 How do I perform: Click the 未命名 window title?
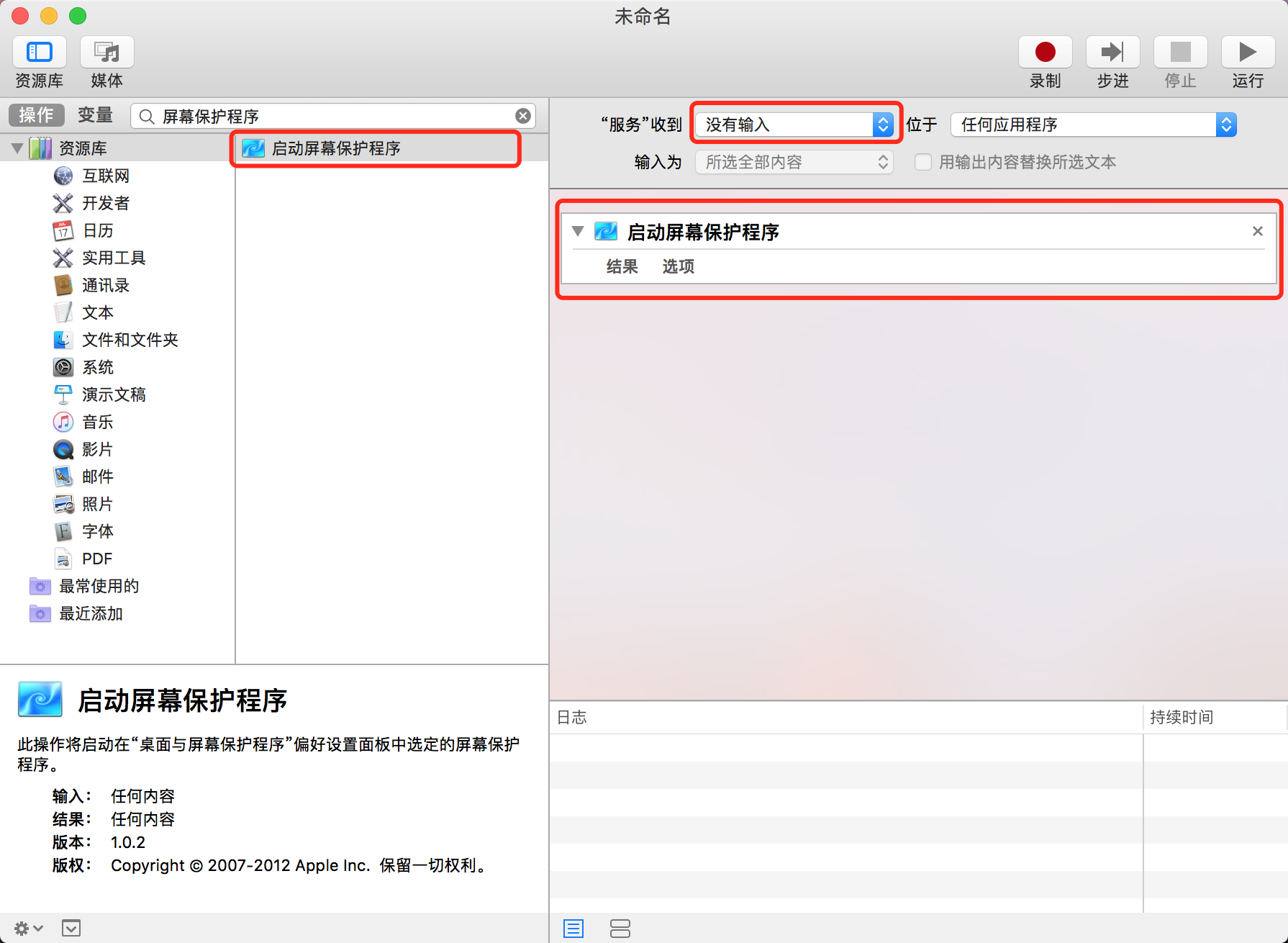coord(643,16)
